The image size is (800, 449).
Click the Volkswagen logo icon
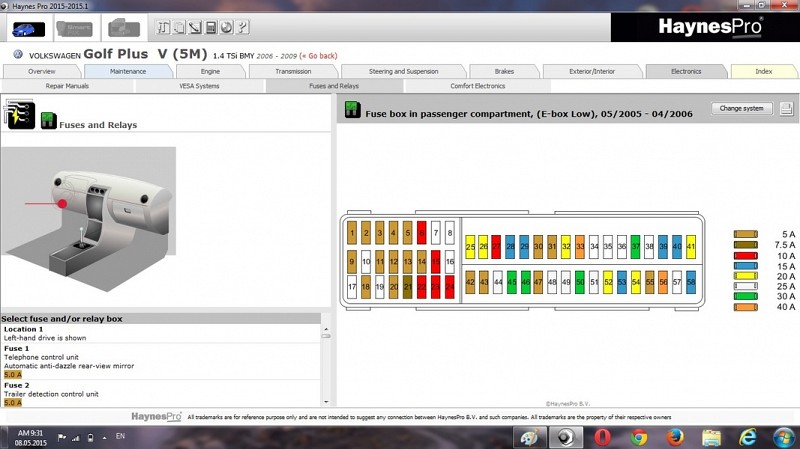pos(18,54)
